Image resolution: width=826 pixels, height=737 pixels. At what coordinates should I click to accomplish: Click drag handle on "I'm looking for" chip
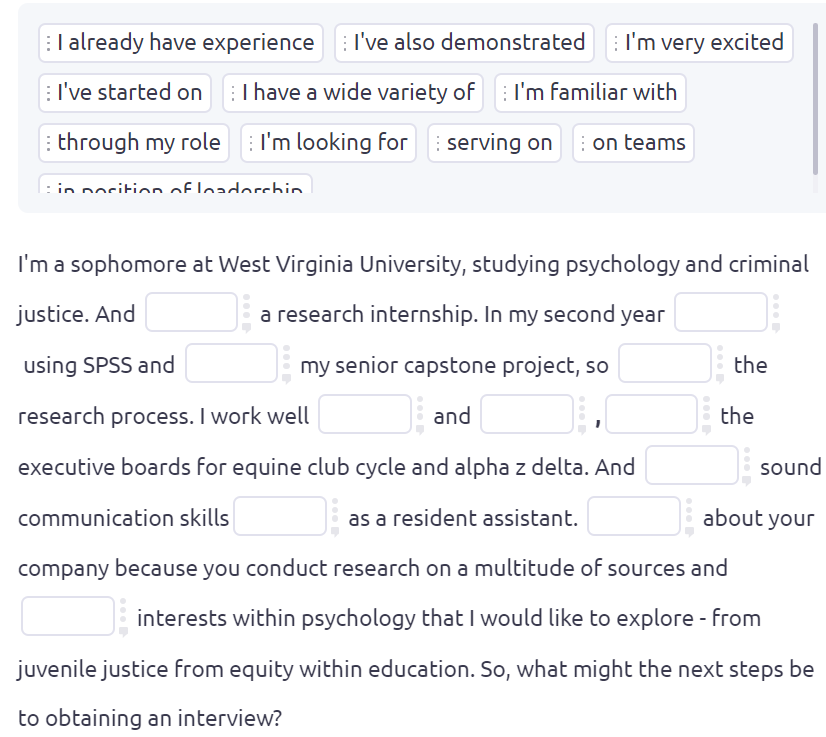[x=251, y=143]
